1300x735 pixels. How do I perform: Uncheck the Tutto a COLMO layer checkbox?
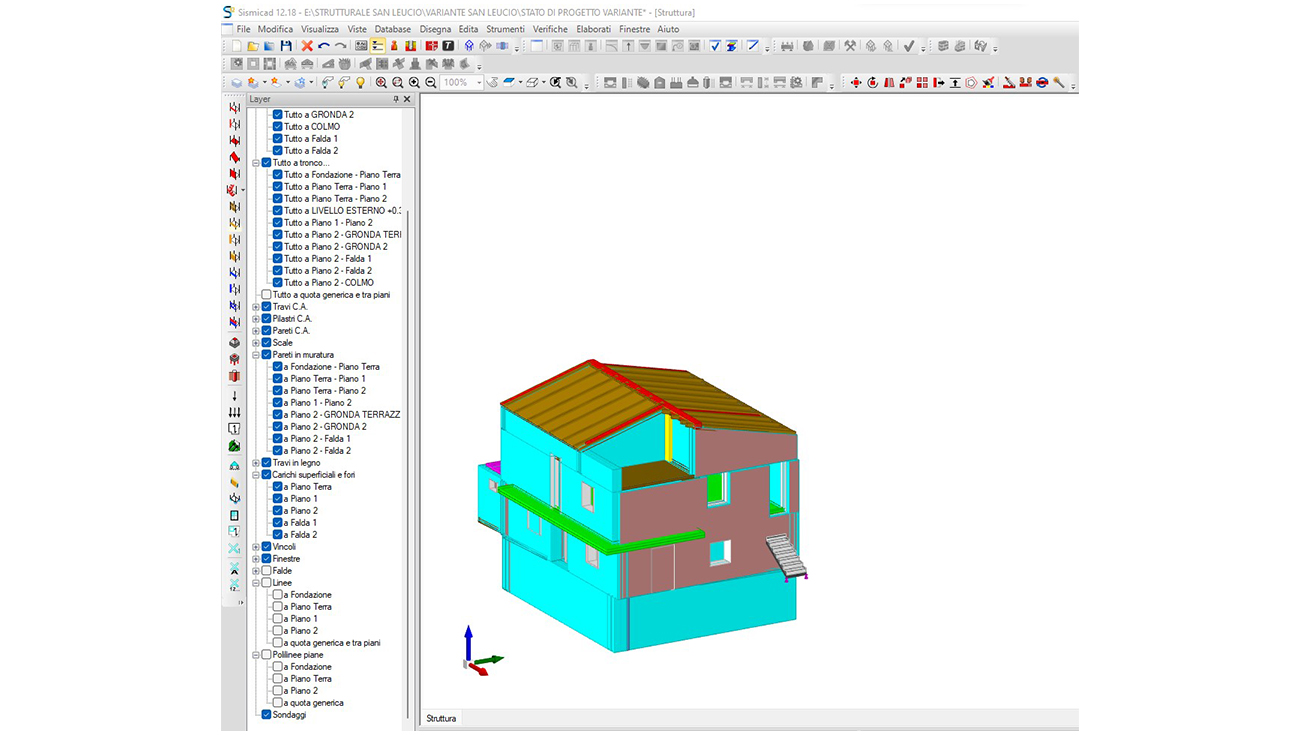coord(278,127)
